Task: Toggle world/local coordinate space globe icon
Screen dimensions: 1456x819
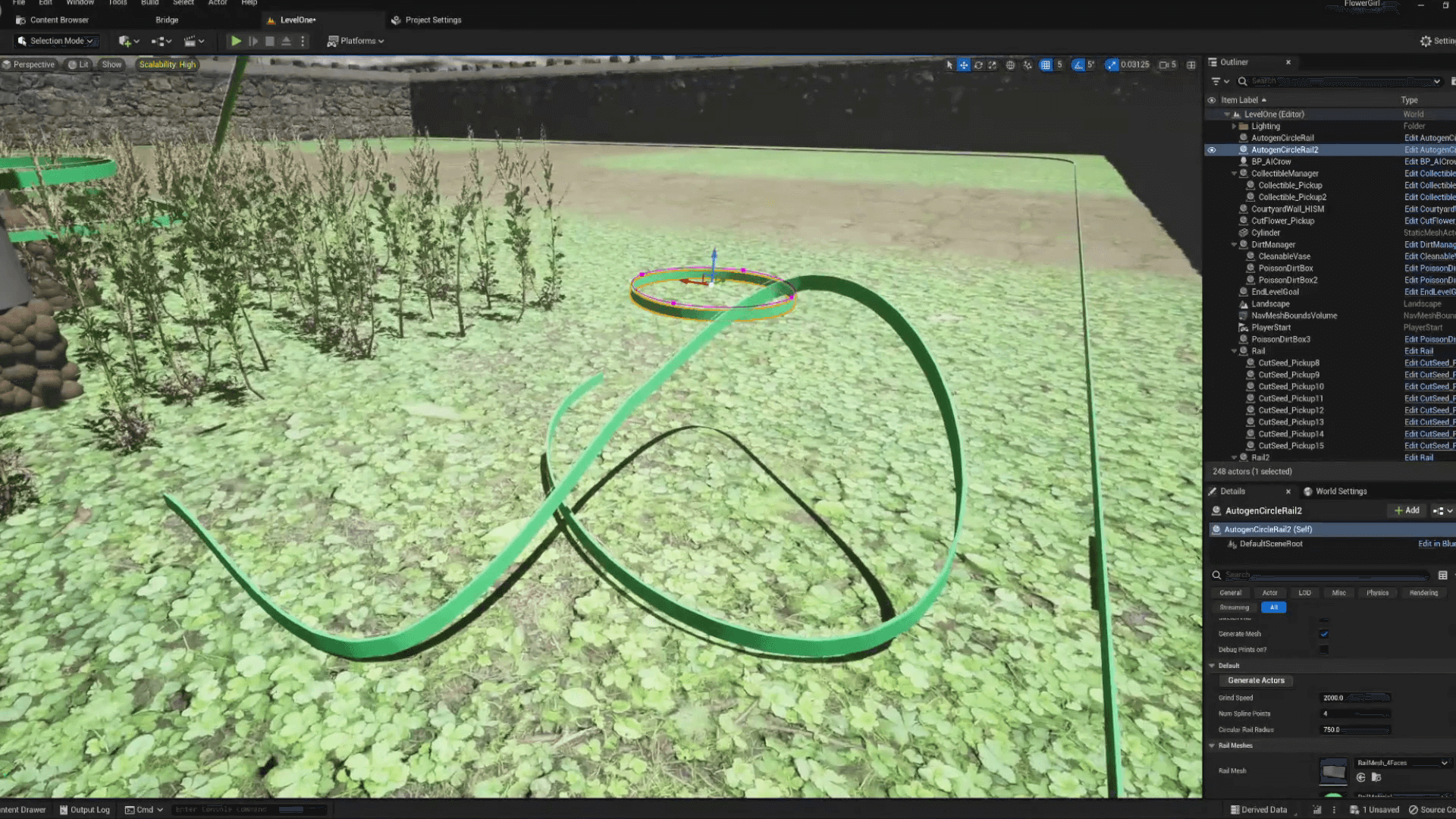Action: point(1010,65)
